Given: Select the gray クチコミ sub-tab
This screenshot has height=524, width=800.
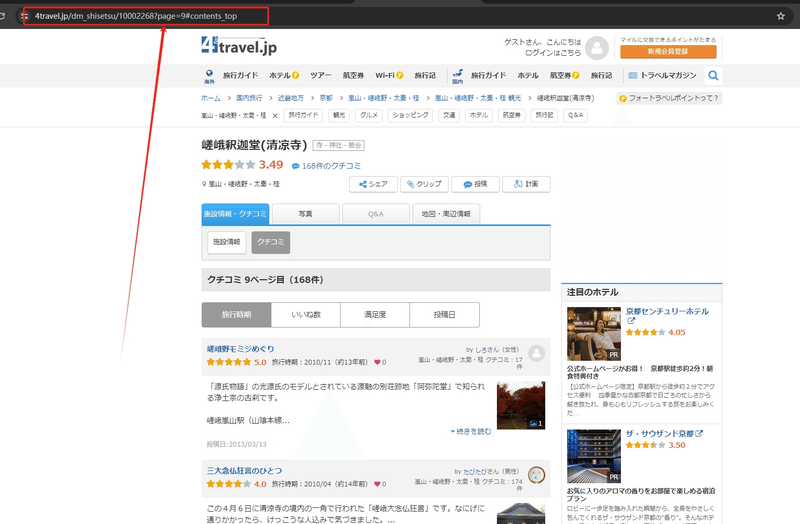Looking at the screenshot, I should coord(271,242).
